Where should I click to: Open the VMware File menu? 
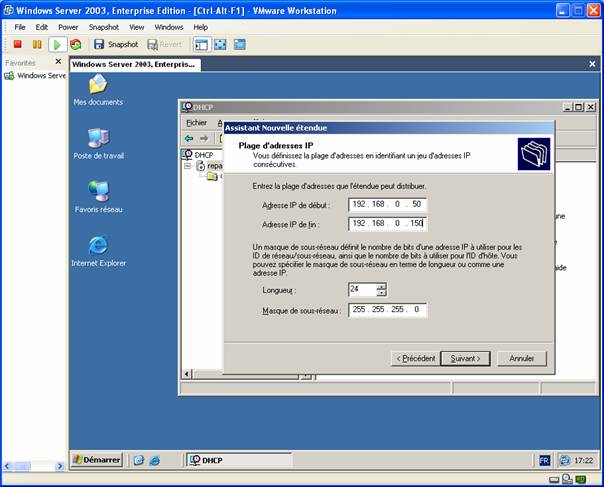(20, 27)
